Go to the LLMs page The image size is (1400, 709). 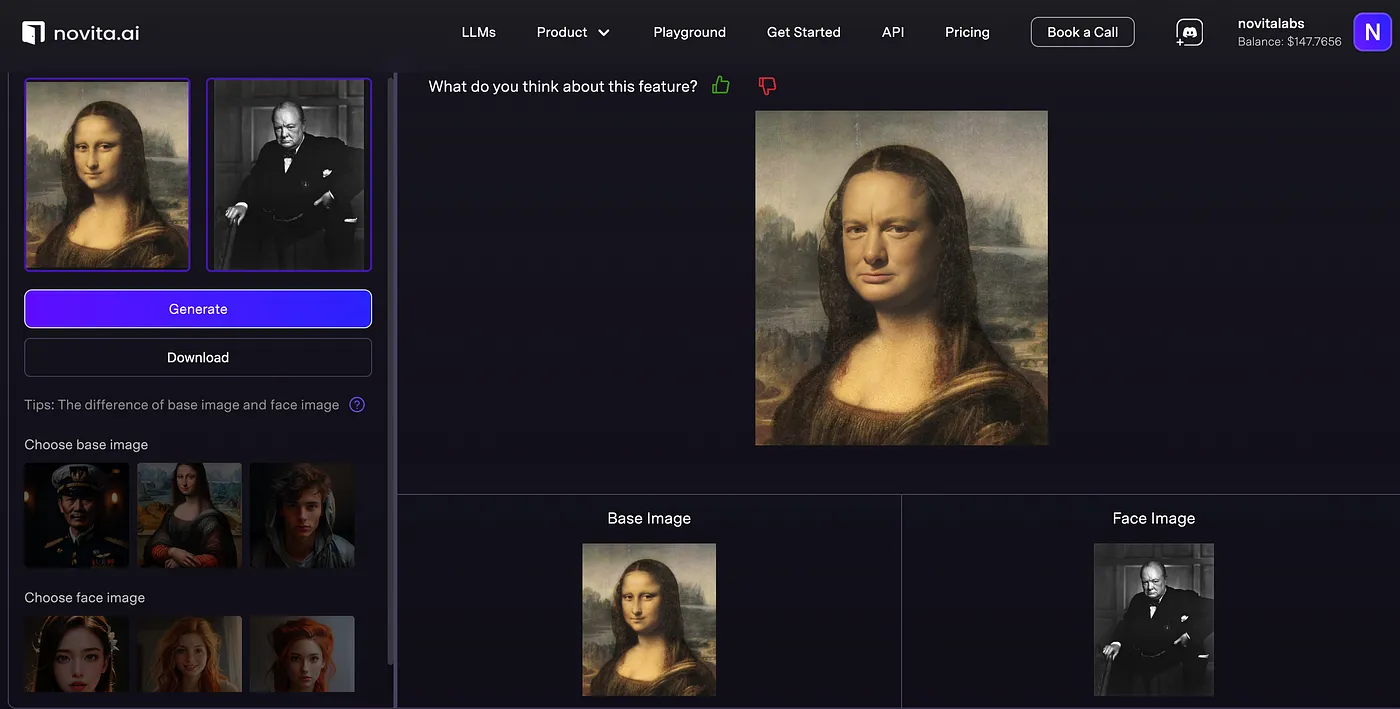[x=478, y=32]
